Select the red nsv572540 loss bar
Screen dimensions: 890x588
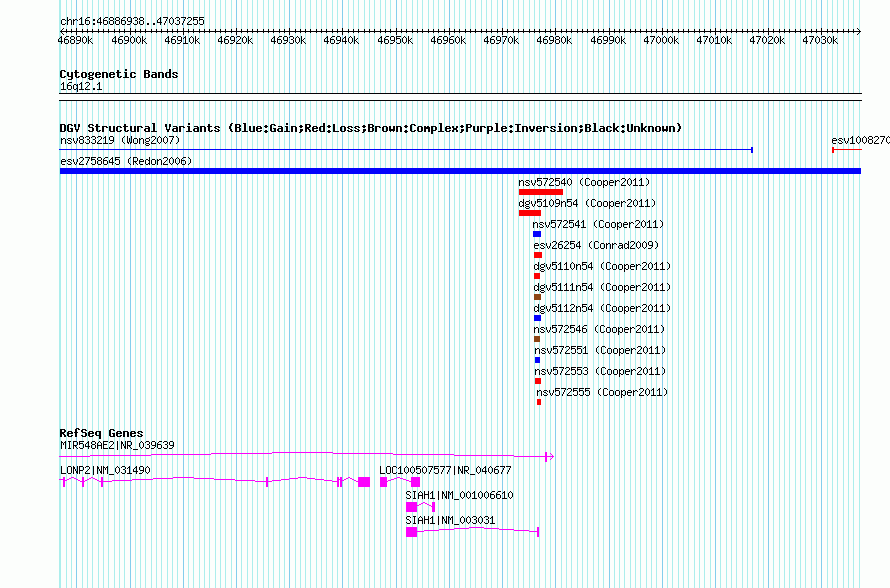click(541, 192)
